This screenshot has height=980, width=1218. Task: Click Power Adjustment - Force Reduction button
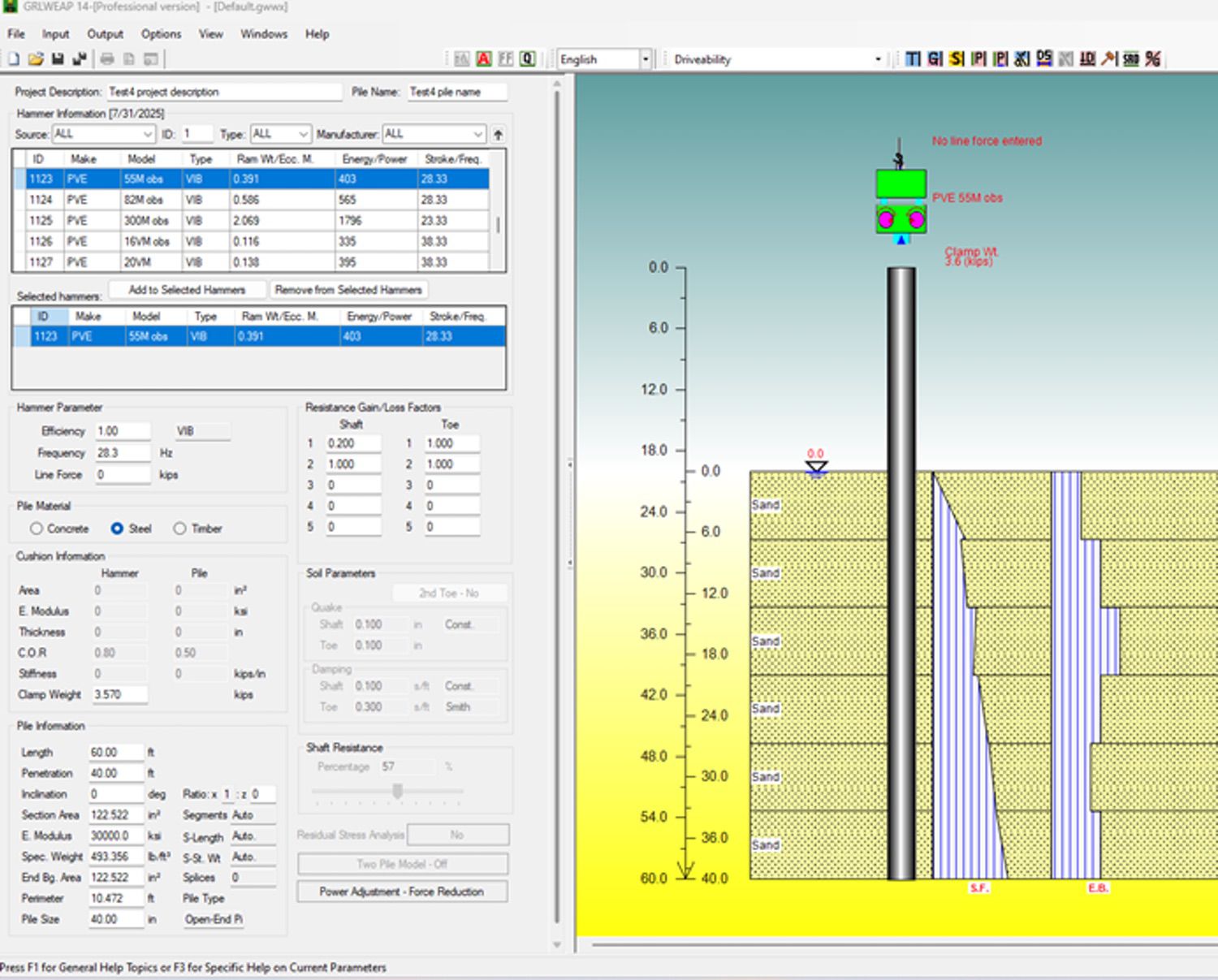pos(402,891)
